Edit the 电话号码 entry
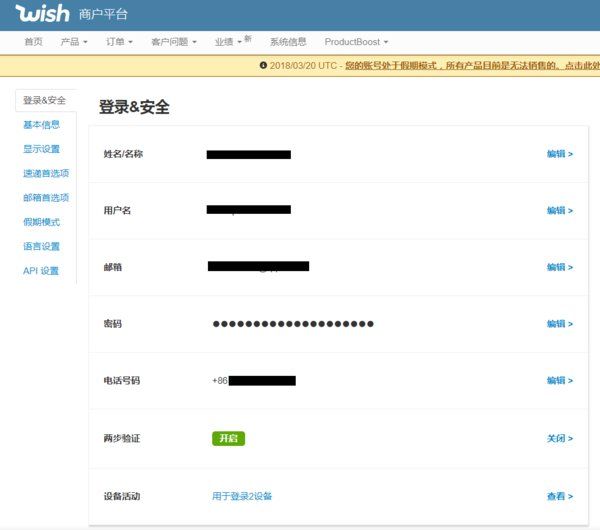This screenshot has height=530, width=600. tap(559, 381)
